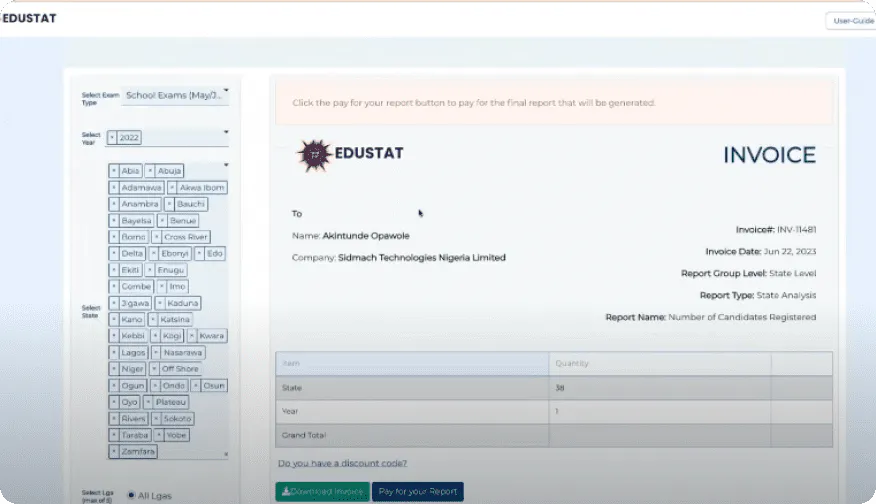Click Number of Candidates Registered text
The width and height of the screenshot is (876, 504).
point(742,317)
